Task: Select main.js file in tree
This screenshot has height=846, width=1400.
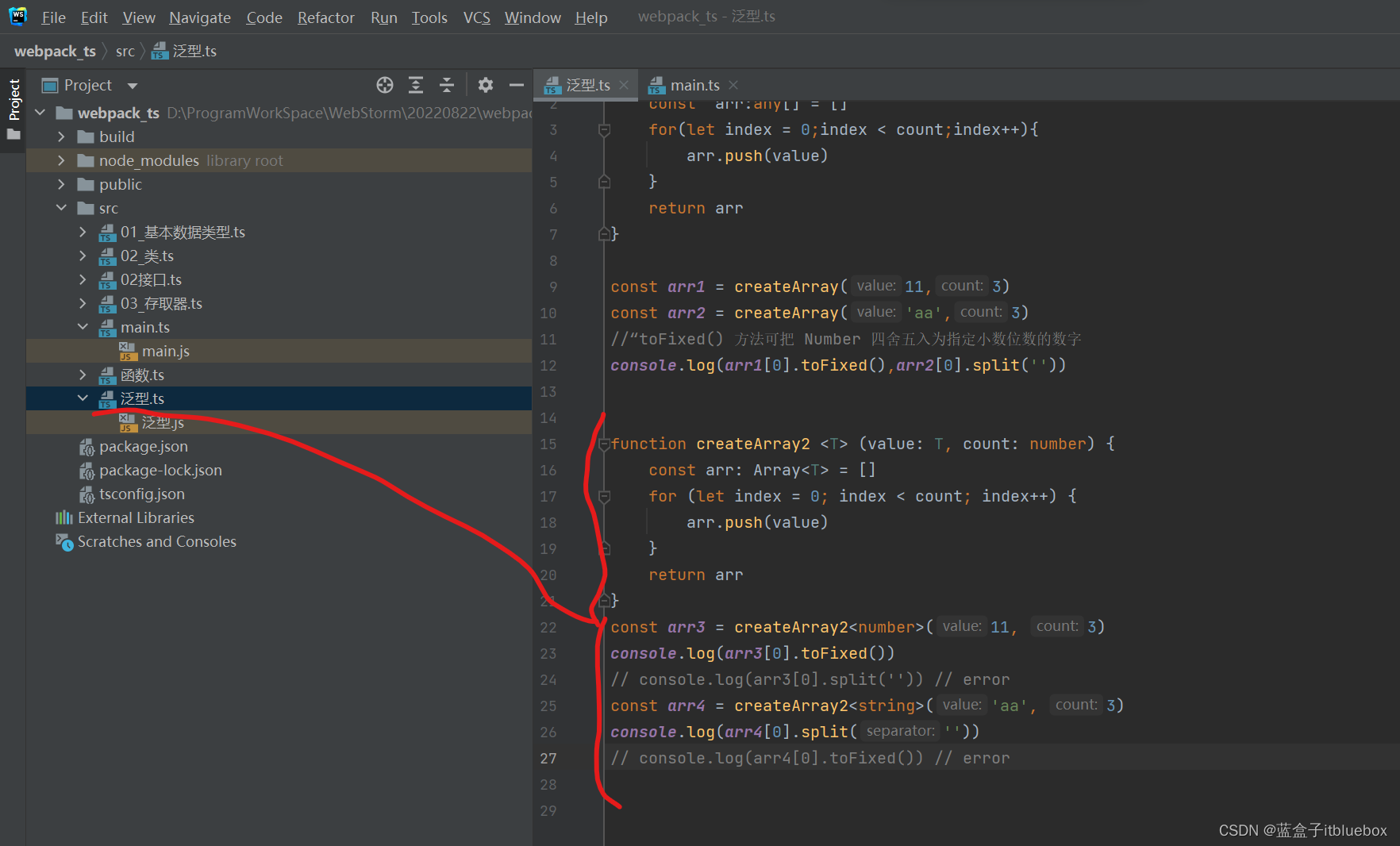Action: [279, 351]
